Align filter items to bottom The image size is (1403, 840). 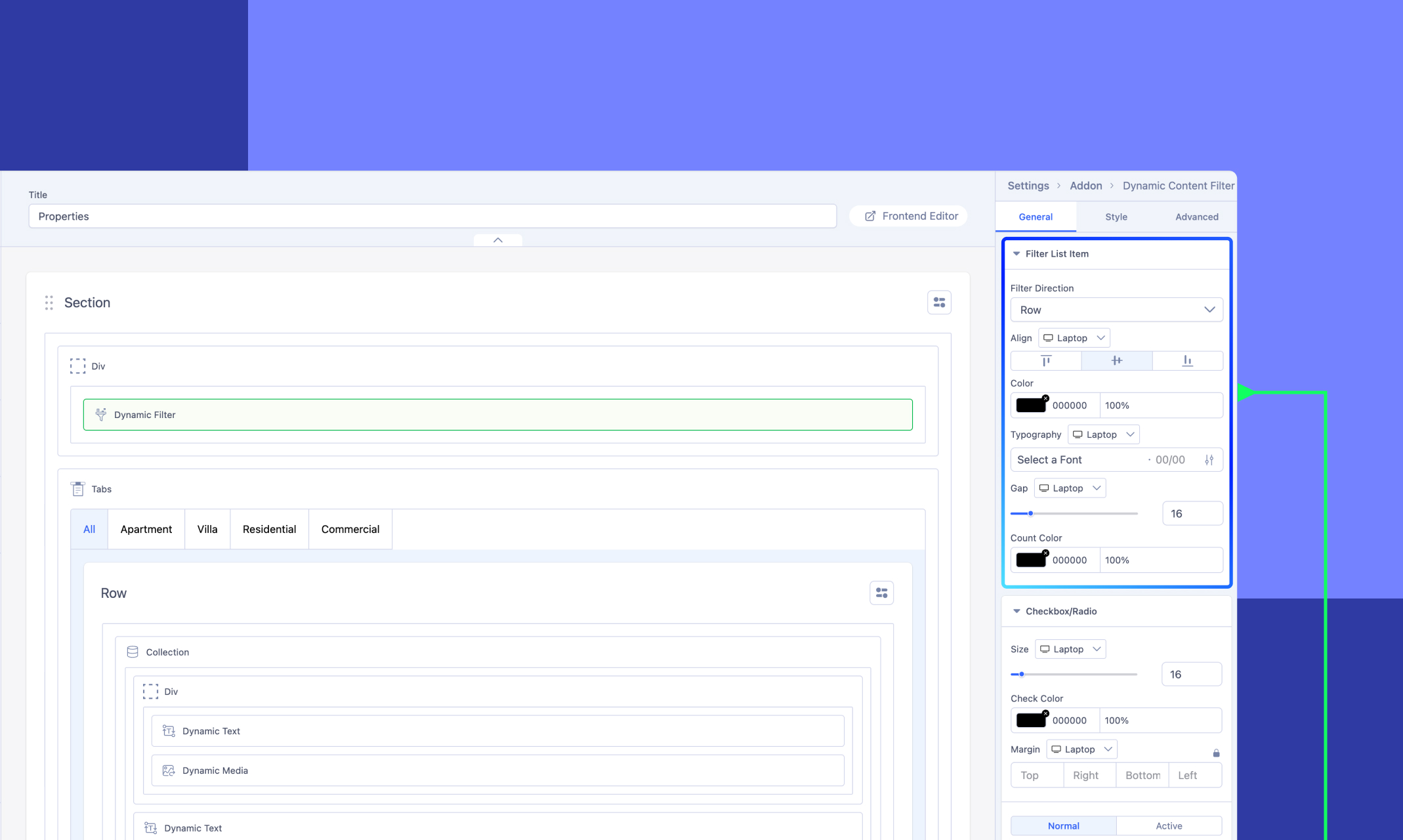[1187, 361]
